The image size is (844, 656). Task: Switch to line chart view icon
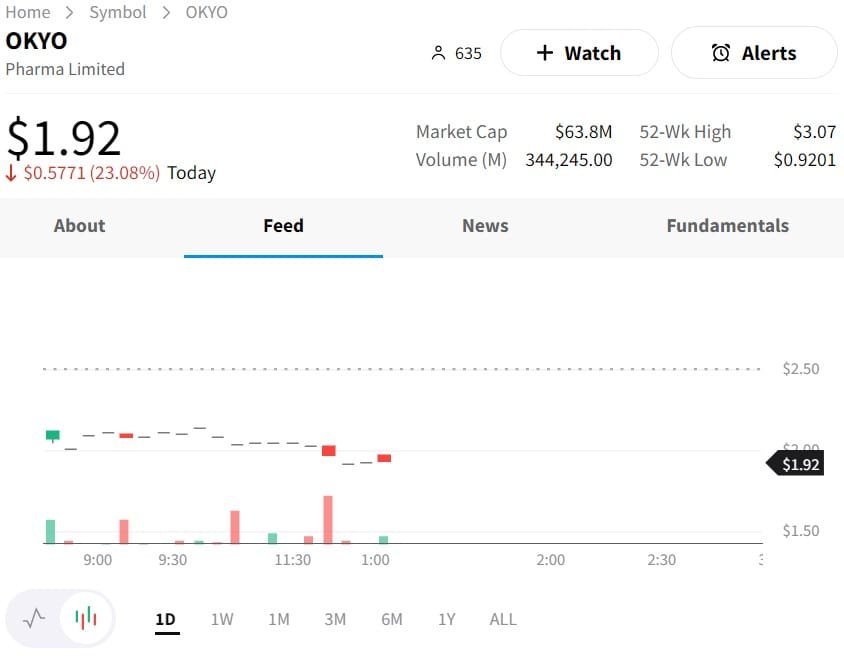(x=34, y=618)
